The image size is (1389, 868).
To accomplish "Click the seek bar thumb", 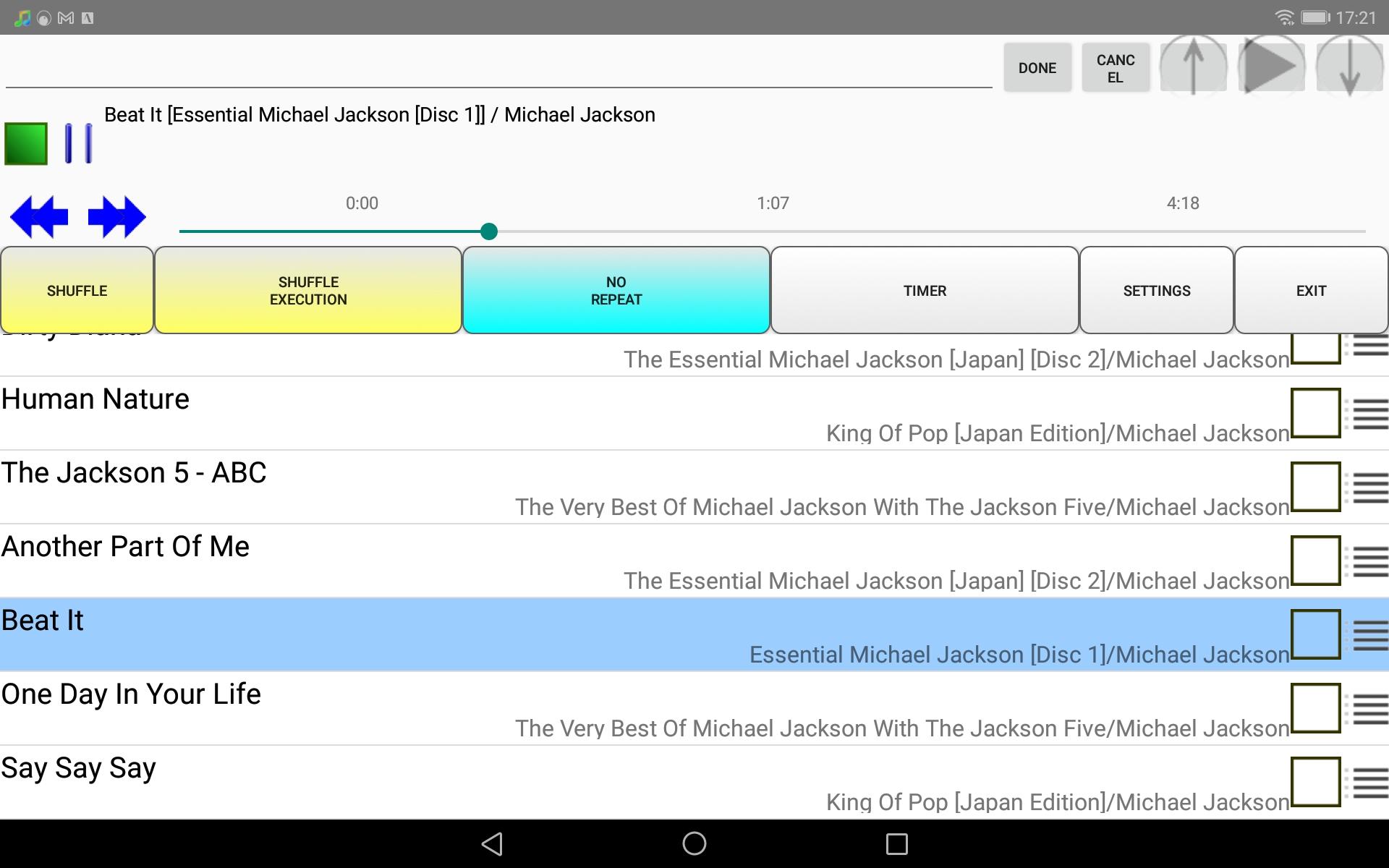I will (x=489, y=231).
